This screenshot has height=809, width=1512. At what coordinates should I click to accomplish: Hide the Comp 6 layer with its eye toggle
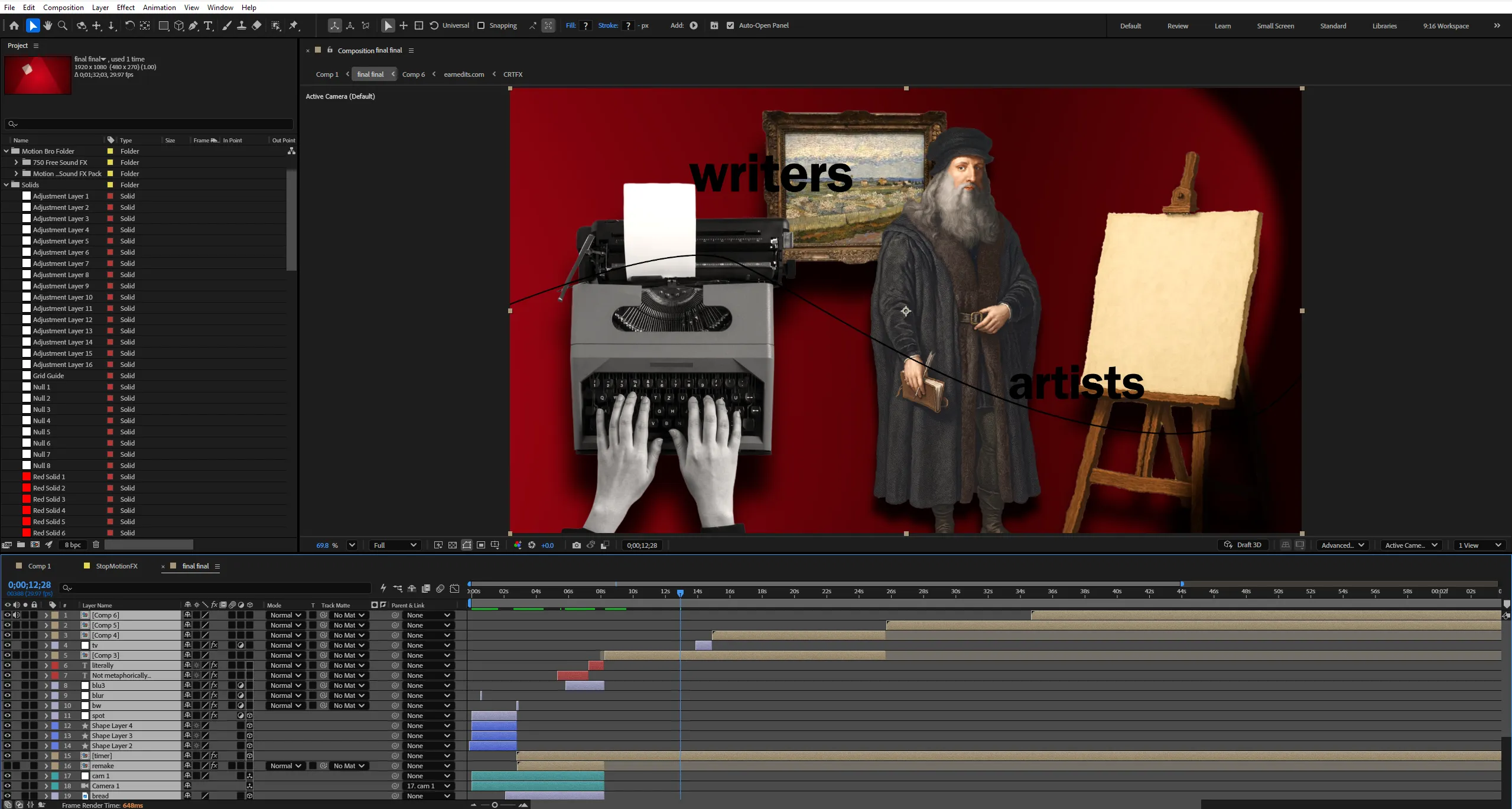(x=7, y=615)
